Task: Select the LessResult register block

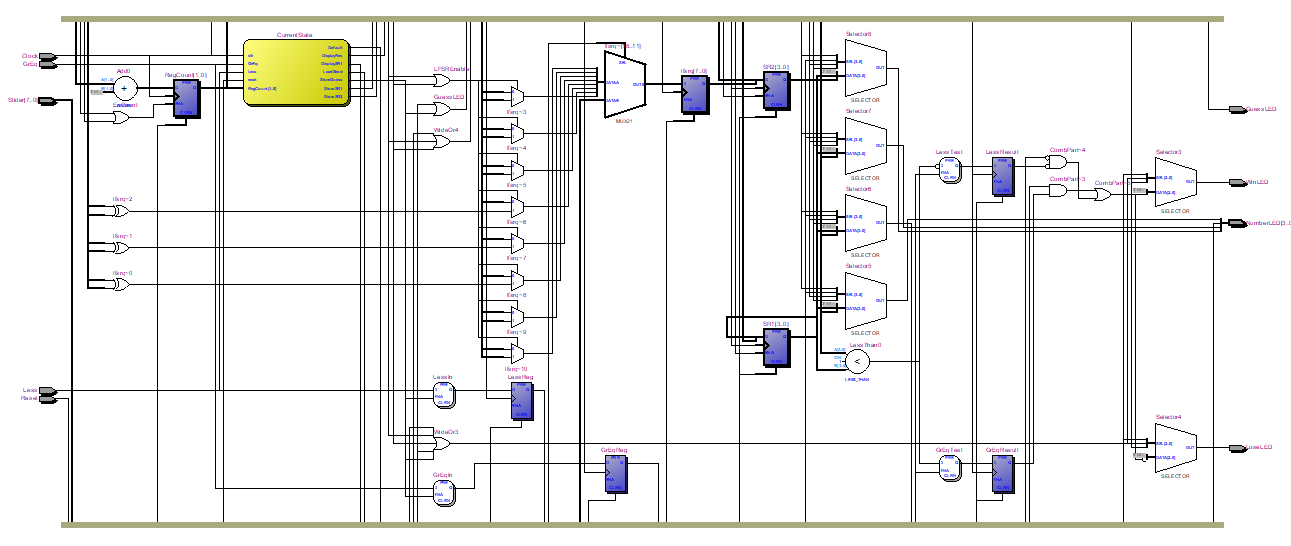Action: [x=1002, y=176]
